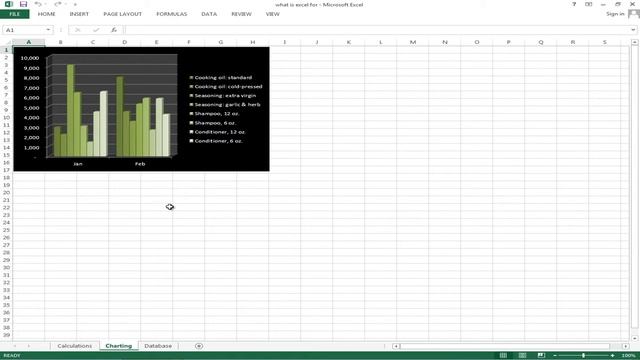Screen dimensions: 640x360
Task: Click the 100% zoom level button
Action: [628, 356]
